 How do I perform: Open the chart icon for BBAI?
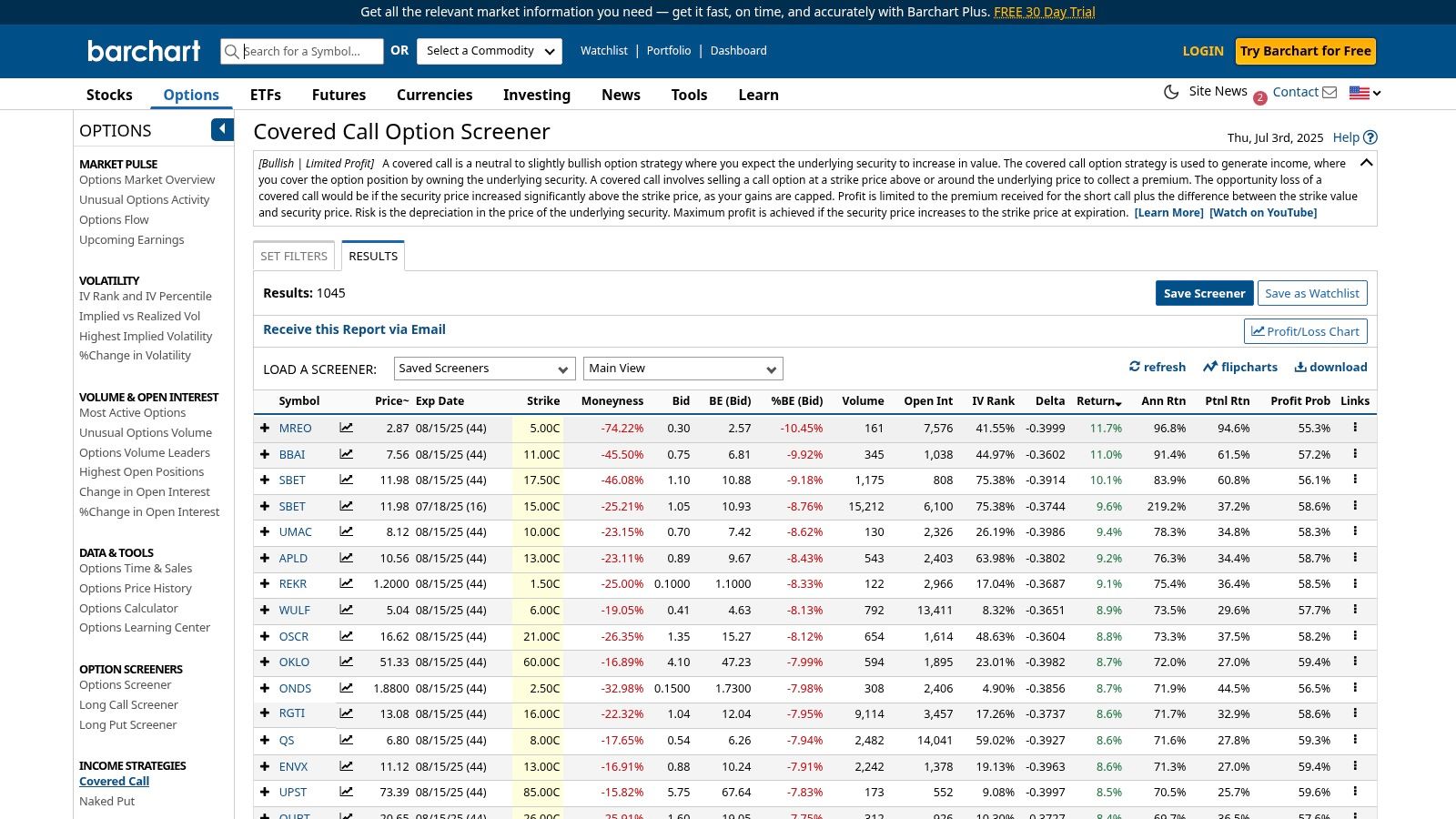(x=346, y=454)
